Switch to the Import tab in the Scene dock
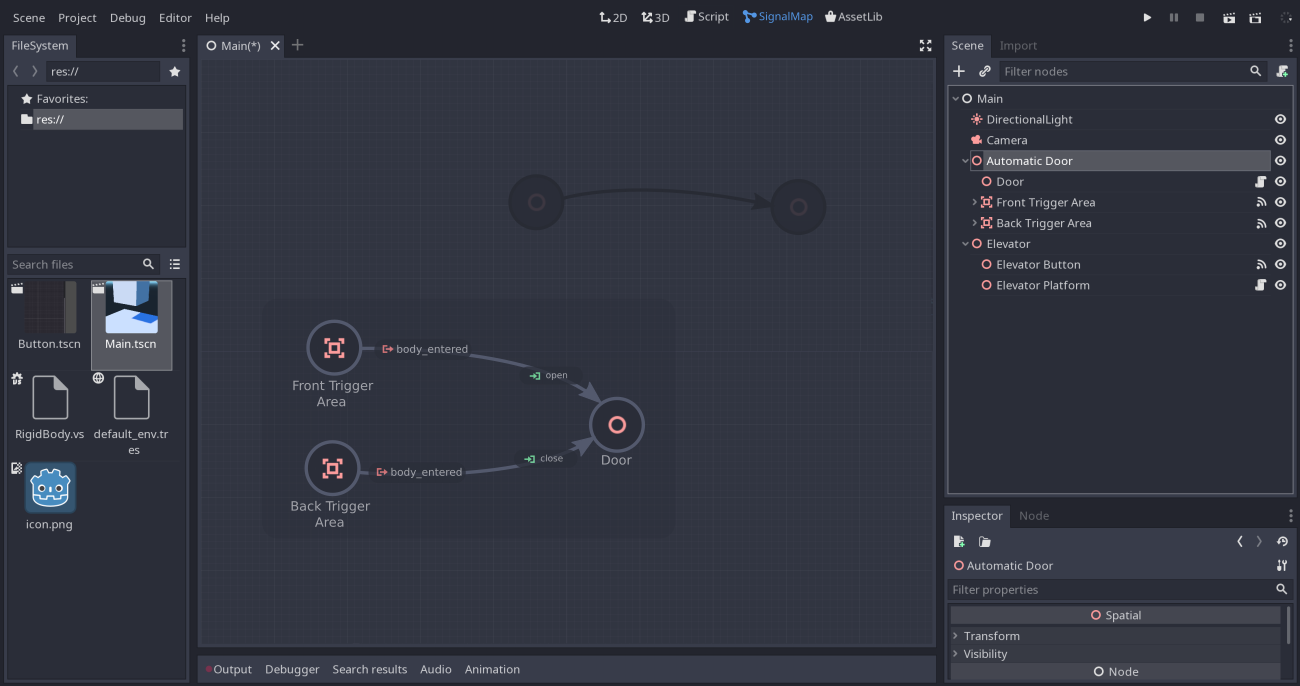Image resolution: width=1300 pixels, height=686 pixels. [x=1018, y=45]
